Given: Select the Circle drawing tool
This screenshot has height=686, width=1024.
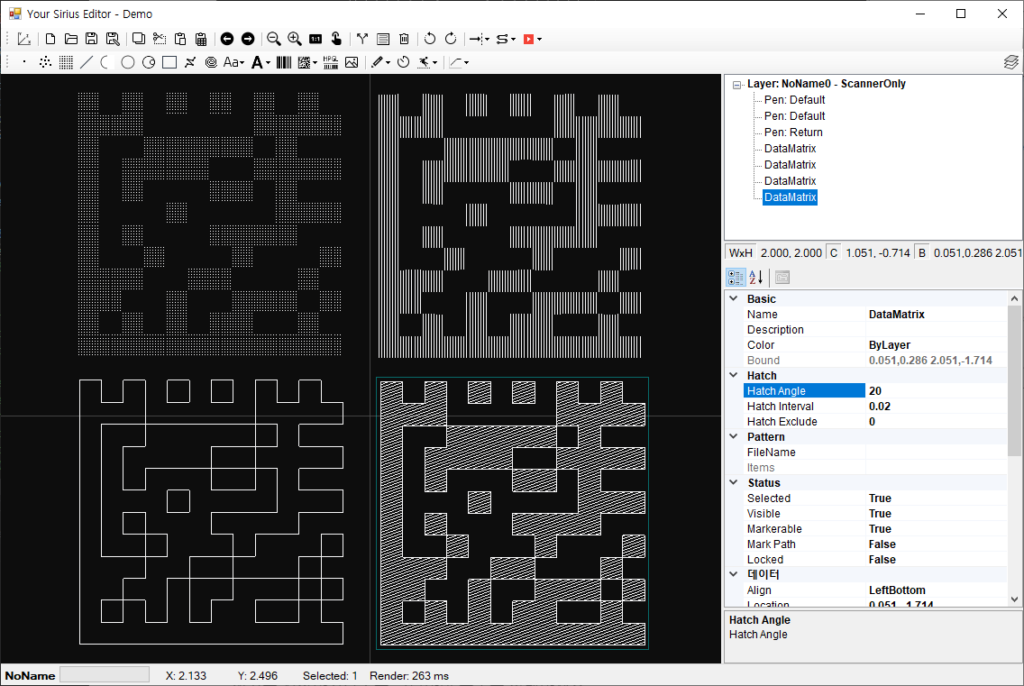Looking at the screenshot, I should pyautogui.click(x=128, y=63).
